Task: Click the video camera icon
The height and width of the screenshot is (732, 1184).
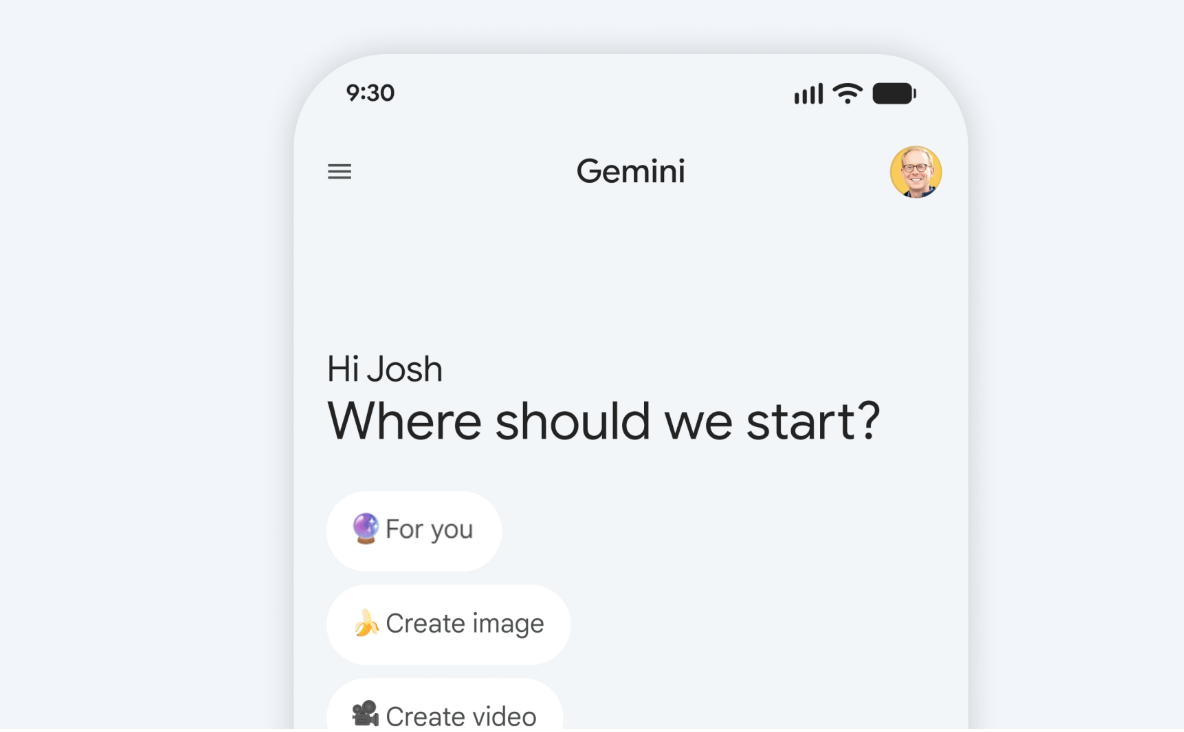Action: [x=365, y=714]
